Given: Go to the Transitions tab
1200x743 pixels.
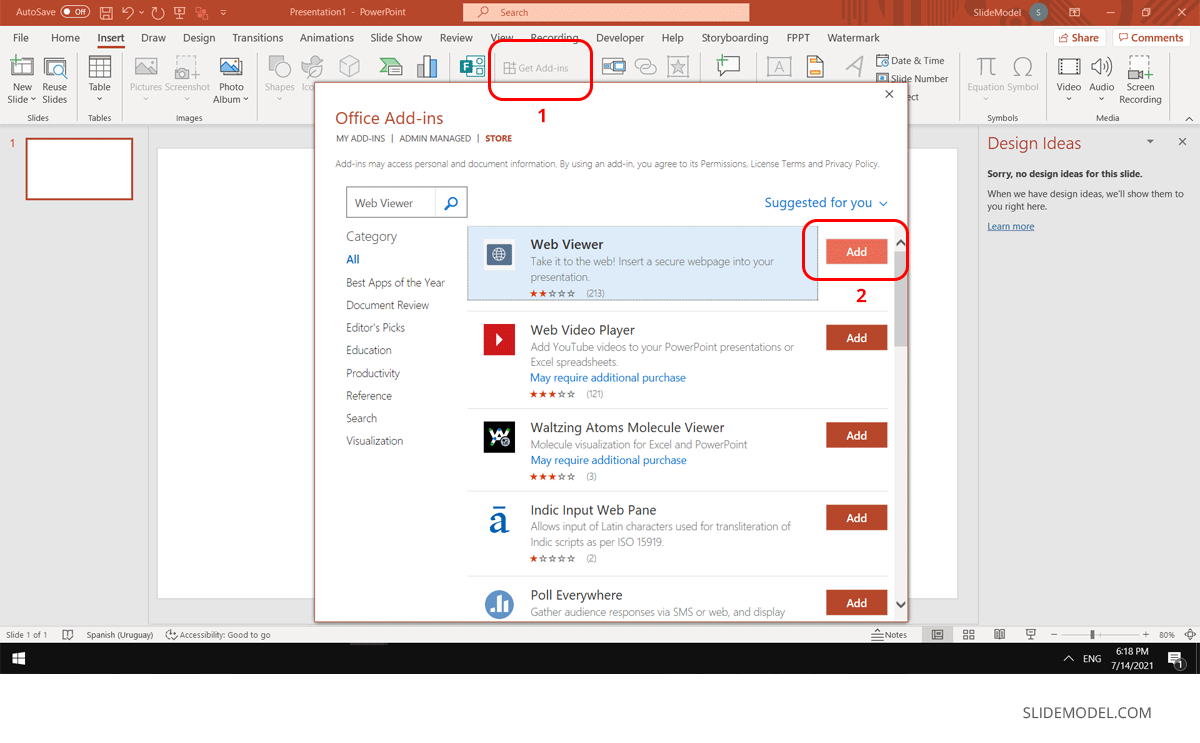Looking at the screenshot, I should pyautogui.click(x=258, y=38).
